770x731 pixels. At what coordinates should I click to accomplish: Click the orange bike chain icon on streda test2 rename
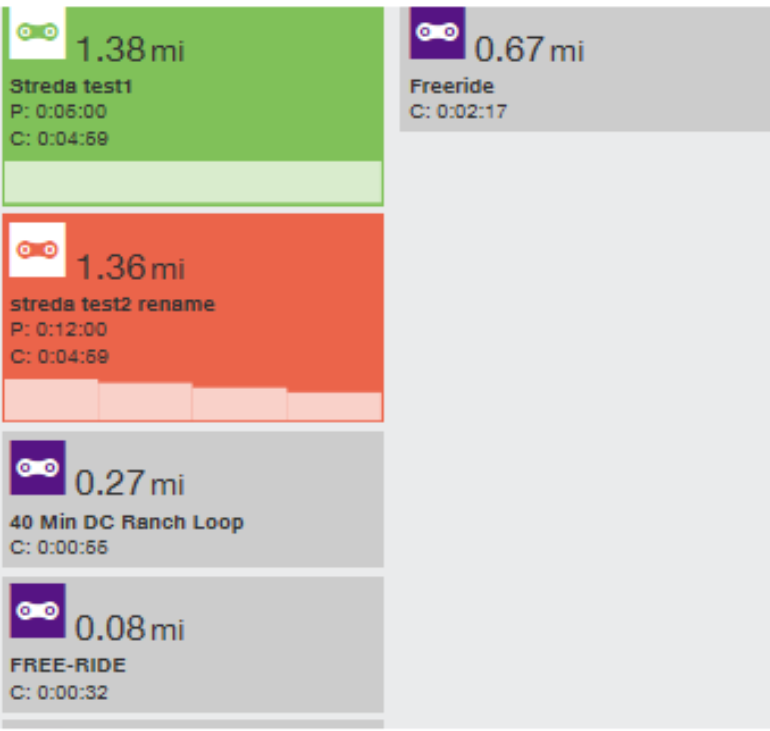pyautogui.click(x=38, y=249)
